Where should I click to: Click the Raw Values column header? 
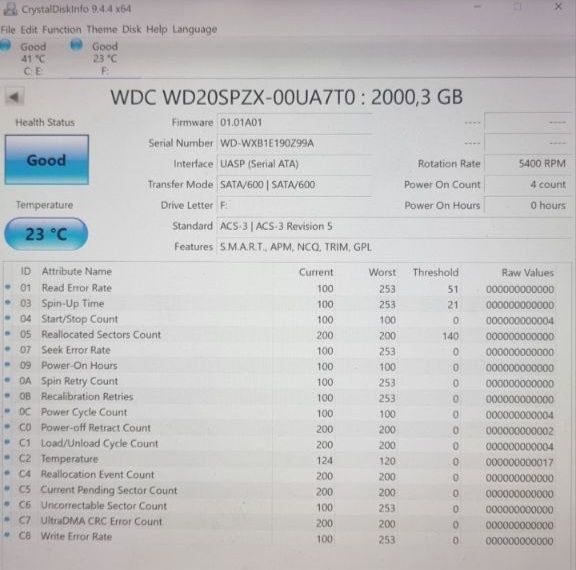tap(528, 273)
